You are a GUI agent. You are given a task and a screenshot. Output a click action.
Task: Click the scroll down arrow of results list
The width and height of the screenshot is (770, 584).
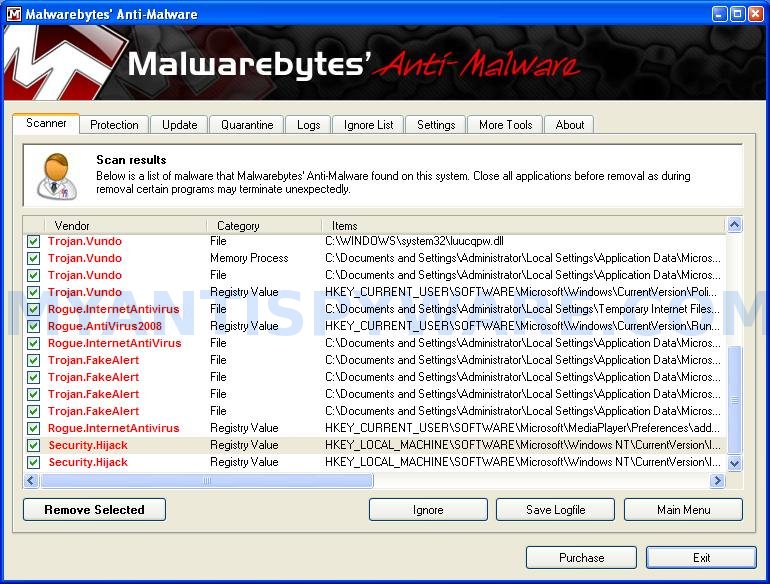point(735,463)
